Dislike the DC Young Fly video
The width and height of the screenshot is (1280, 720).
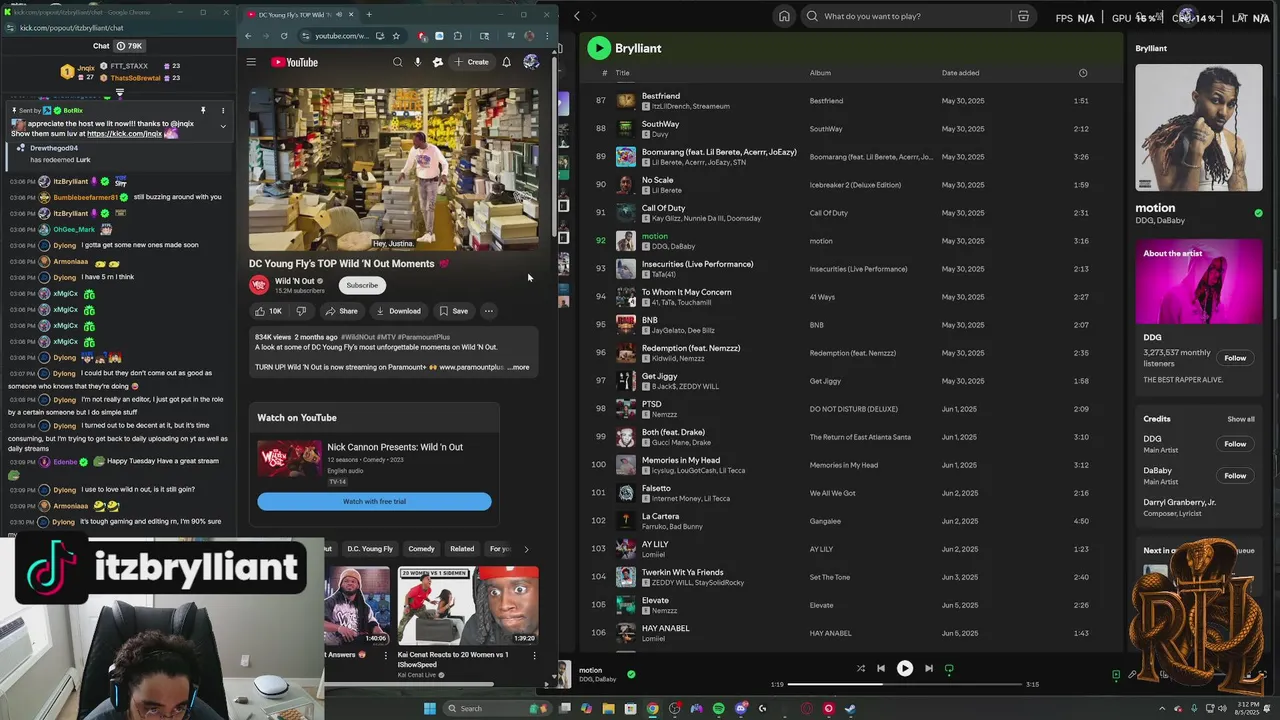tap(301, 311)
